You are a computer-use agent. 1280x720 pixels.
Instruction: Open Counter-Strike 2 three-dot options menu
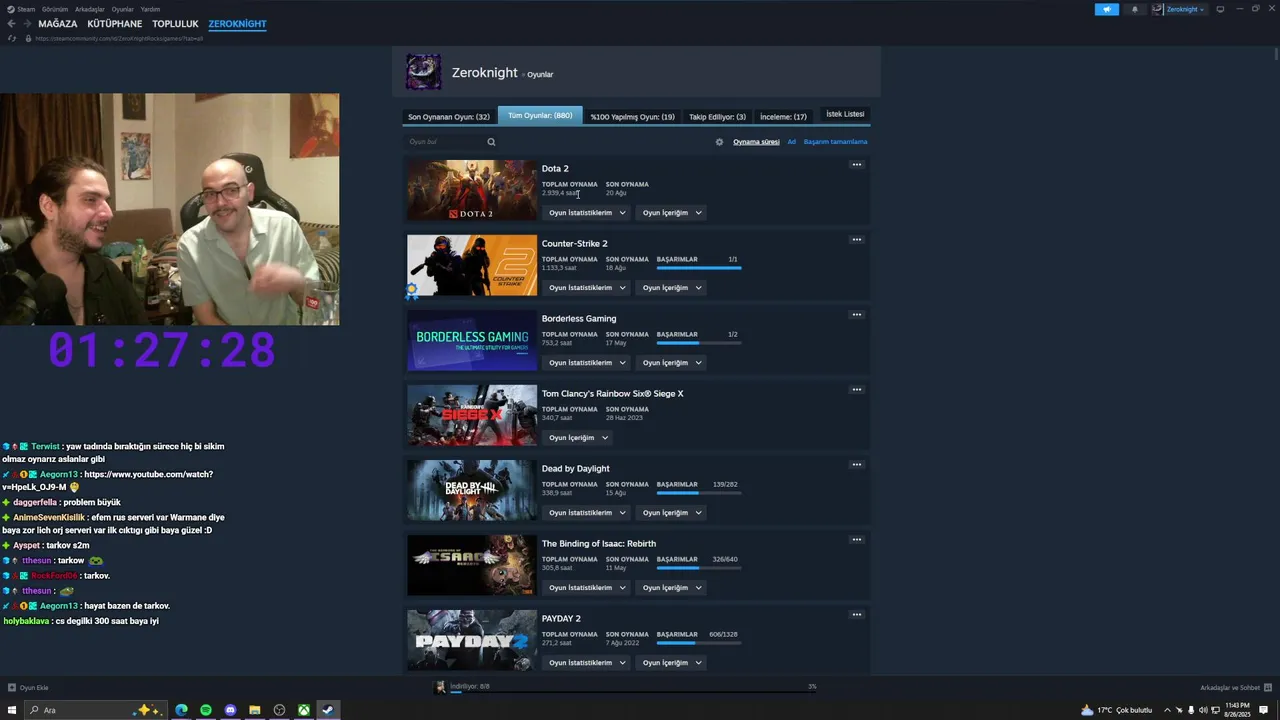tap(856, 240)
